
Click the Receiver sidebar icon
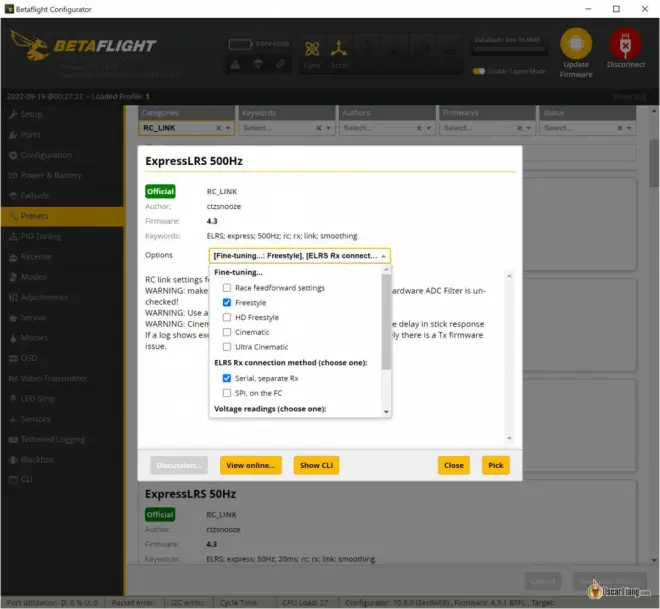(x=13, y=257)
